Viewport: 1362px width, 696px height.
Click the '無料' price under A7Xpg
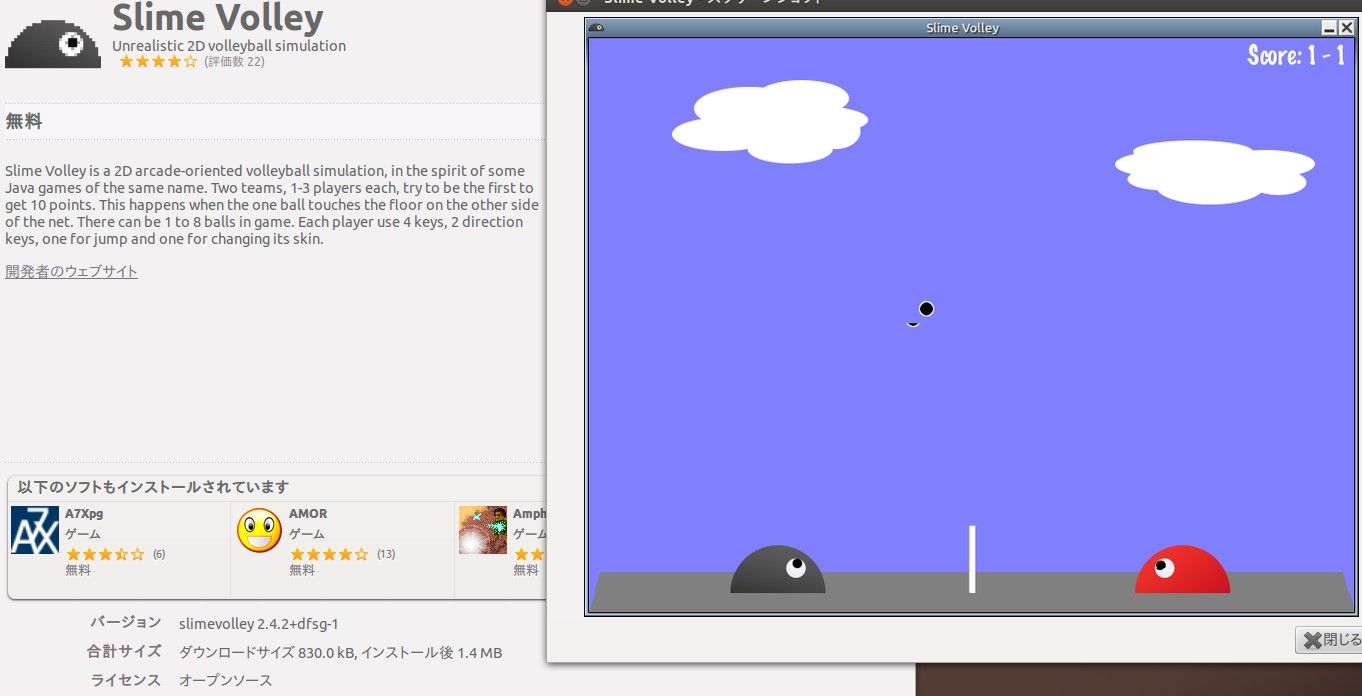tap(78, 570)
